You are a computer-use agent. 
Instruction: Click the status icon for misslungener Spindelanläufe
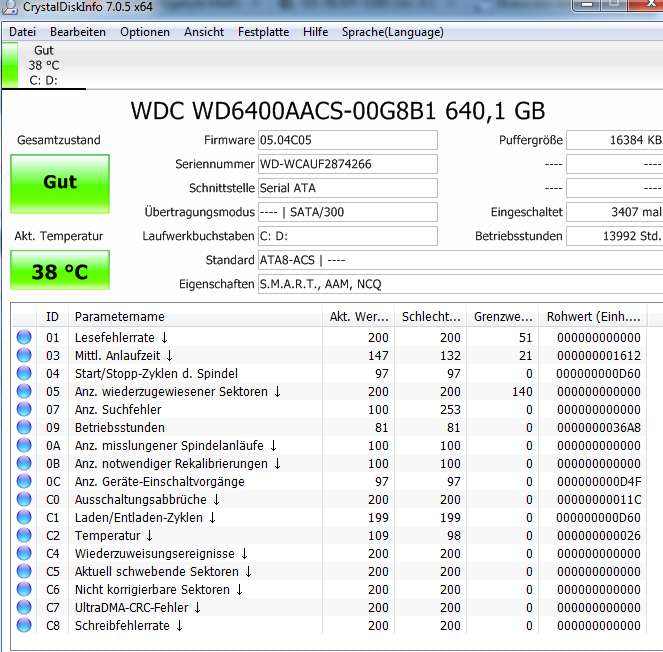[x=24, y=445]
